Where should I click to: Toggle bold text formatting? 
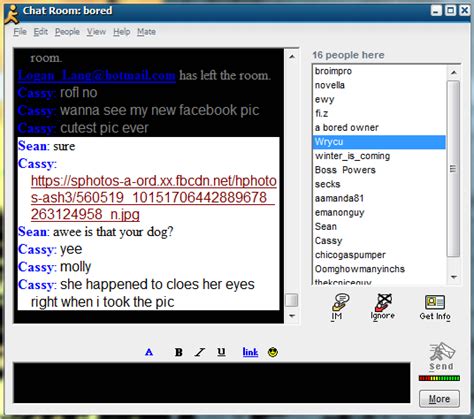pos(179,352)
